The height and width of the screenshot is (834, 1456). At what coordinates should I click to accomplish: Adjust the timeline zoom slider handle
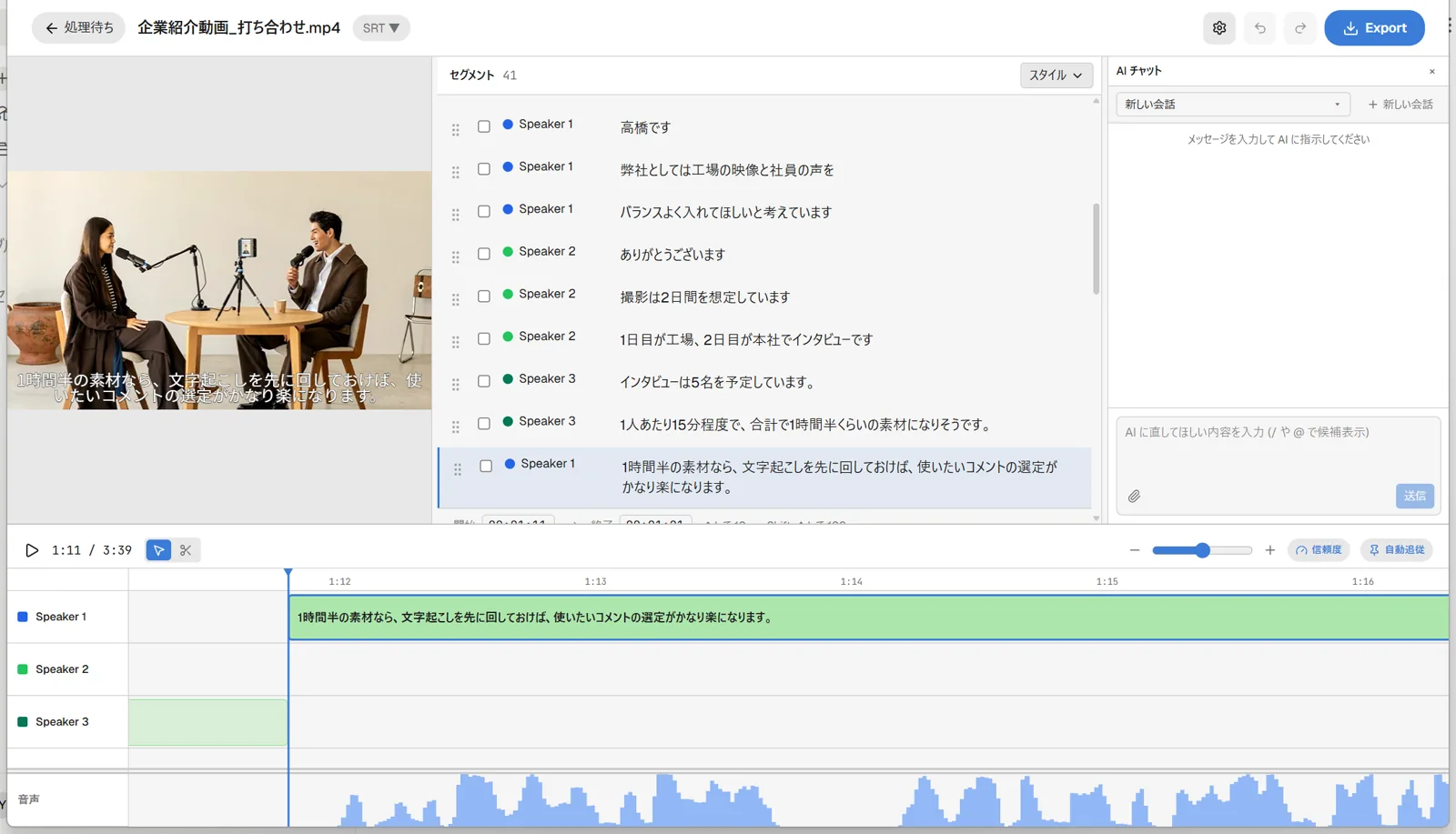coord(1203,550)
